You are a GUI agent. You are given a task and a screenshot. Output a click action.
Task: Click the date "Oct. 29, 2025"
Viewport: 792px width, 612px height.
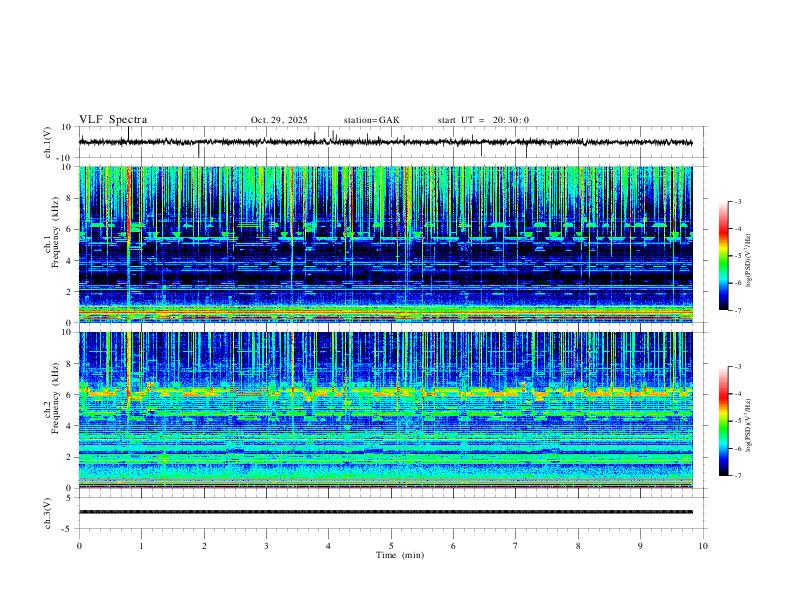click(279, 120)
